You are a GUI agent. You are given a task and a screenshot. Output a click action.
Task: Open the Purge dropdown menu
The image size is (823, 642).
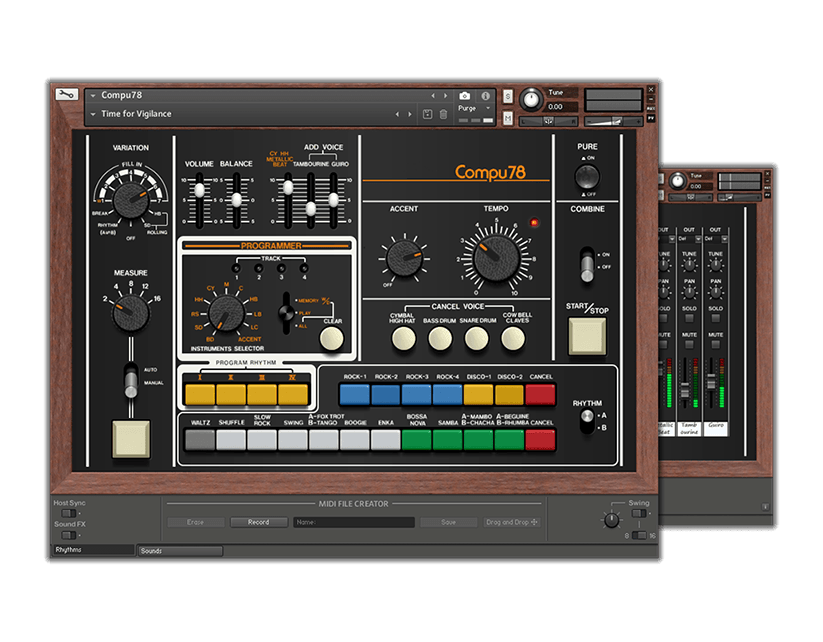pyautogui.click(x=473, y=108)
